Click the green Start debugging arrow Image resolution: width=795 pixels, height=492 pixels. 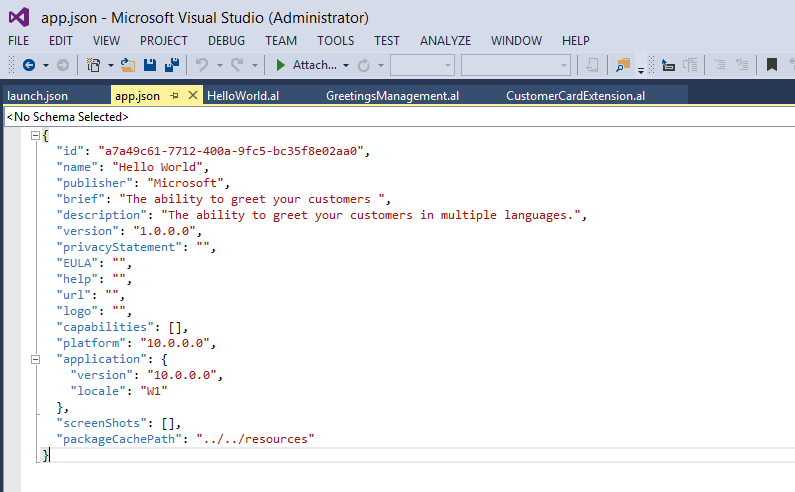281,65
